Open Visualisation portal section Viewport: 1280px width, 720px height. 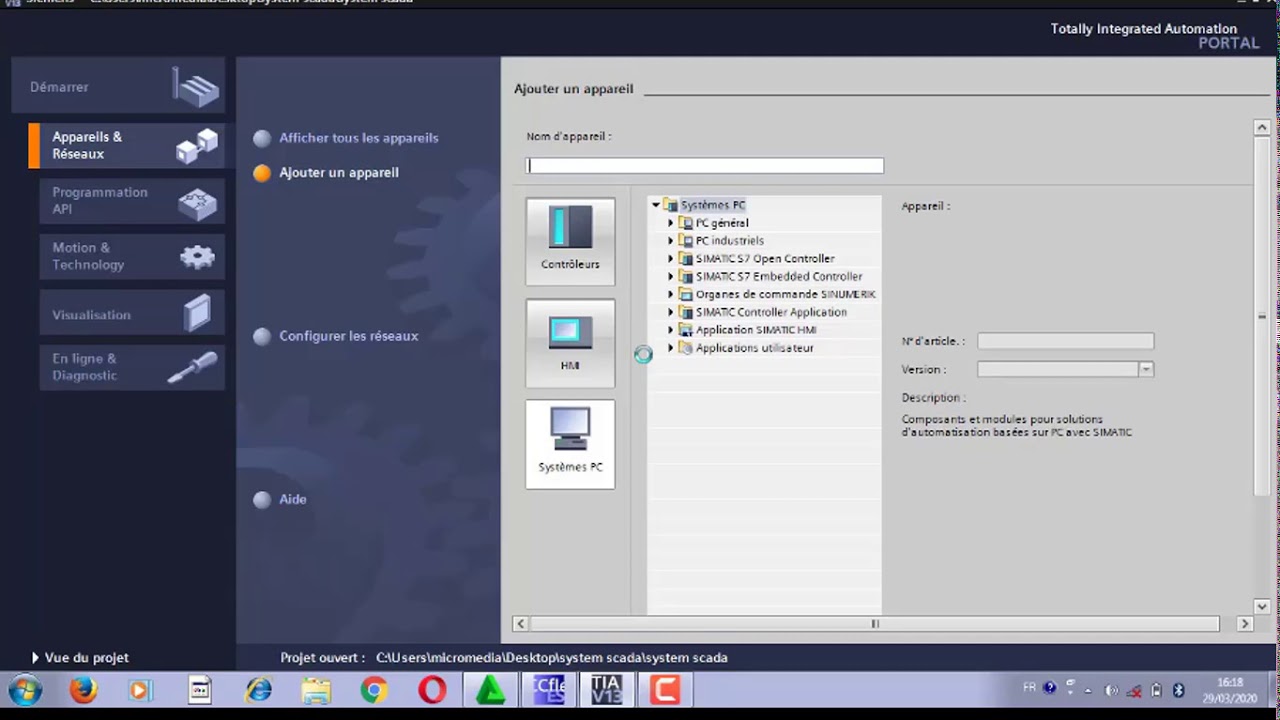[133, 314]
